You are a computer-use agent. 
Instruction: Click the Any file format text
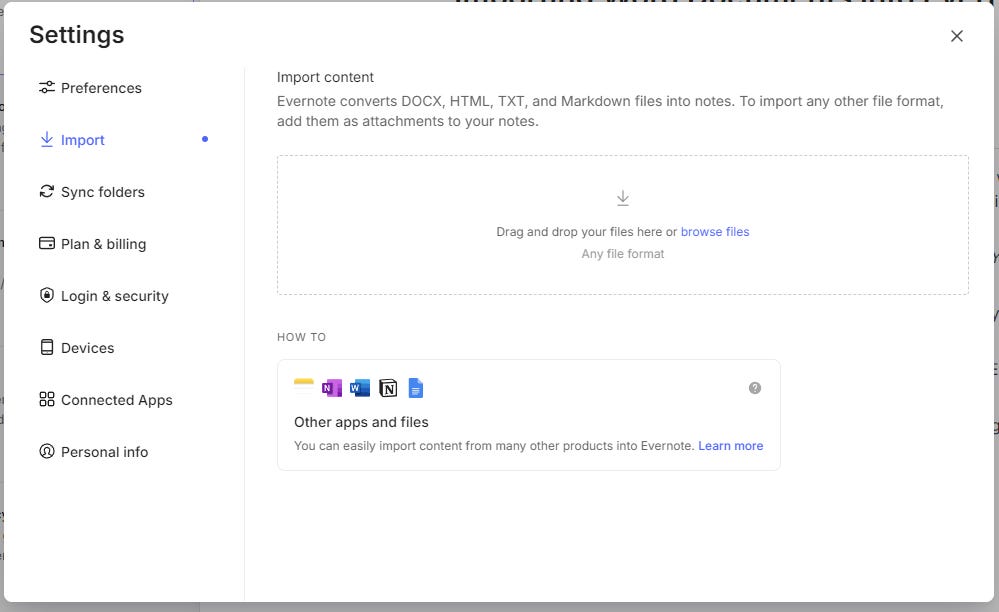[623, 253]
